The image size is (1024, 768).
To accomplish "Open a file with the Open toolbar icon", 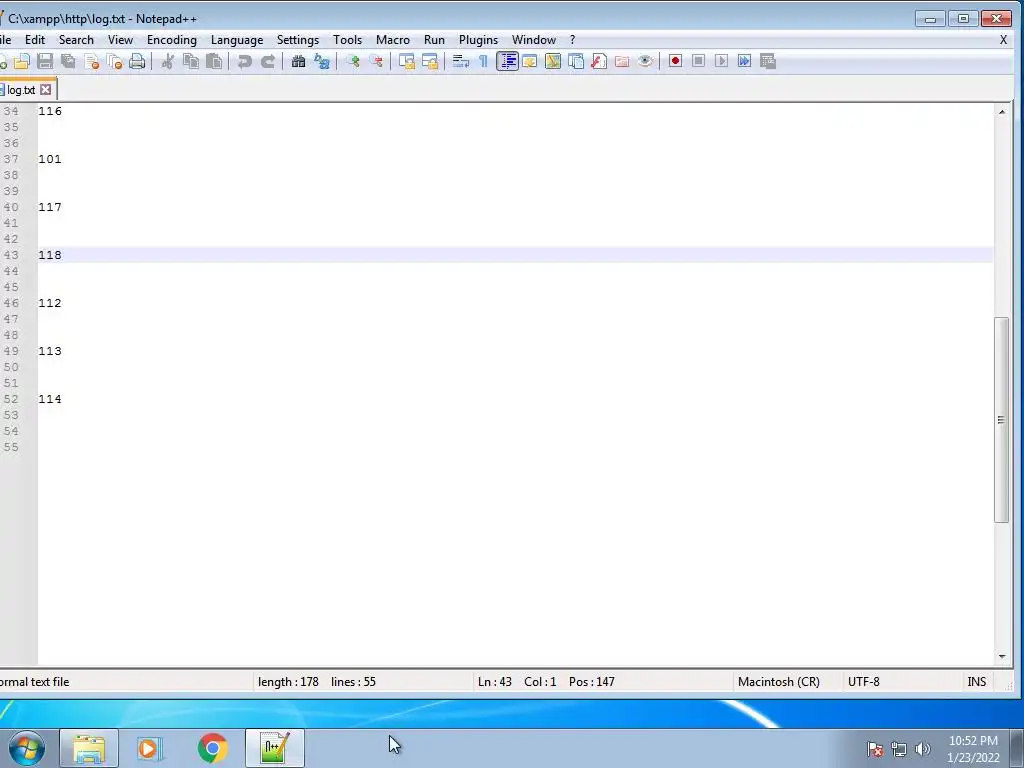I will coord(22,61).
